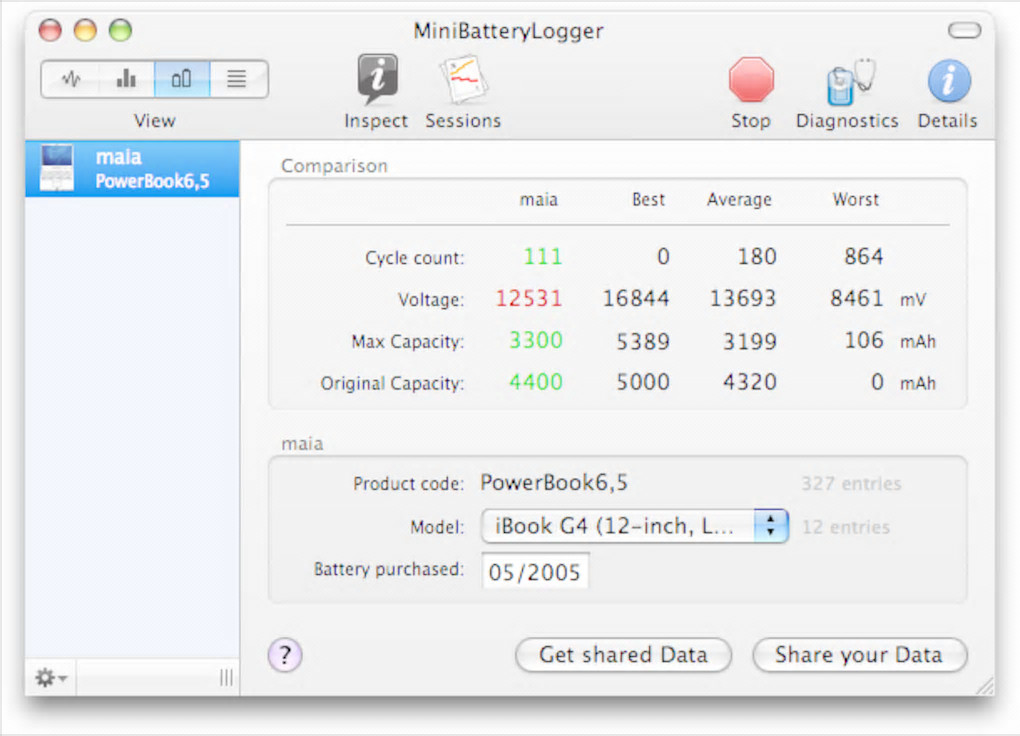Click the Share your Data button
This screenshot has width=1020, height=736.
pos(859,655)
